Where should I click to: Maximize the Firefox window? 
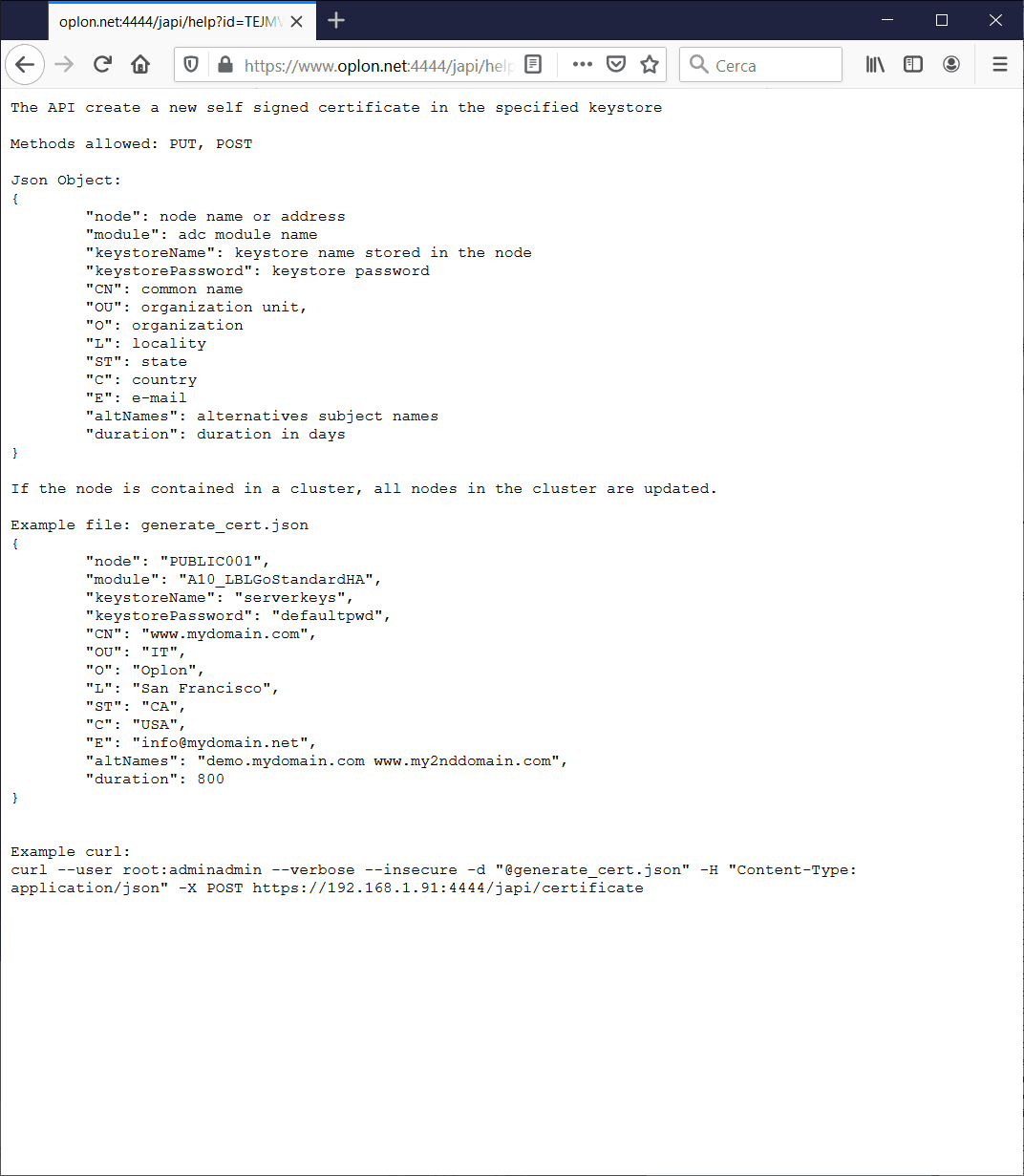[x=942, y=20]
